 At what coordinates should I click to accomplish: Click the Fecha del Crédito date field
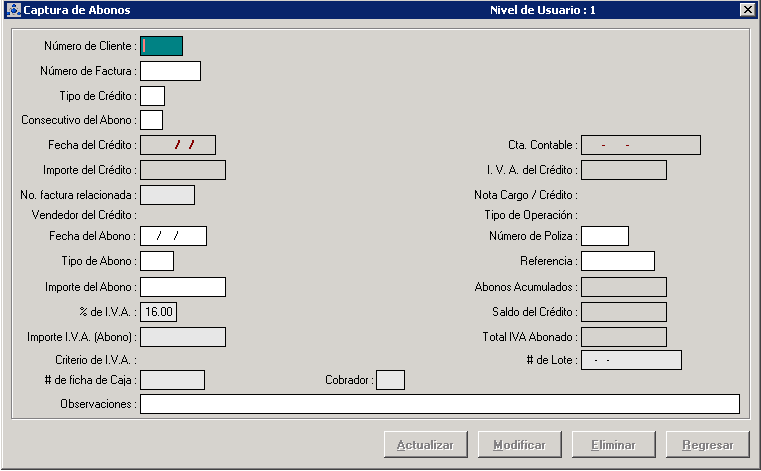pyautogui.click(x=178, y=145)
